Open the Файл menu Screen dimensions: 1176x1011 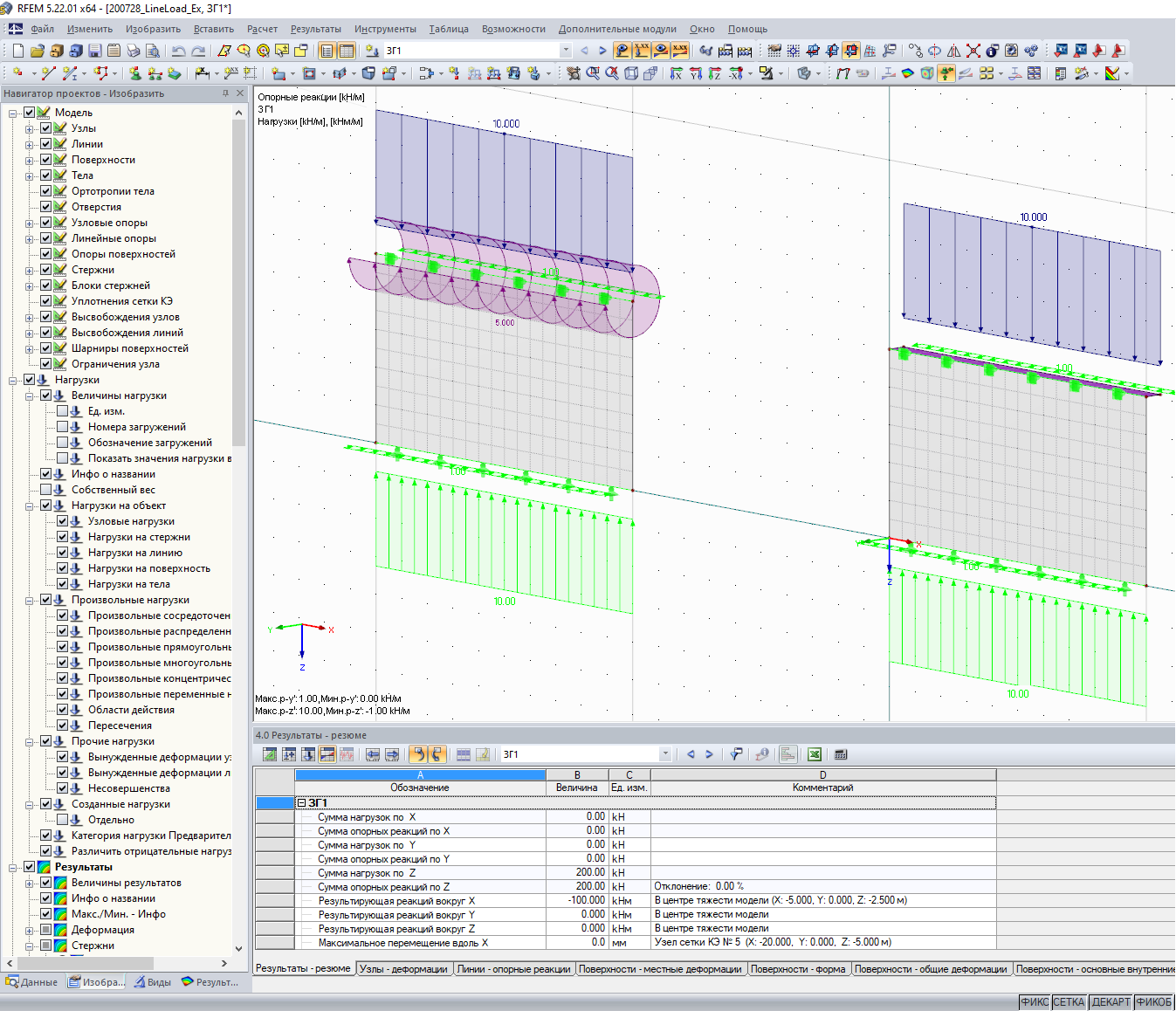coord(42,29)
